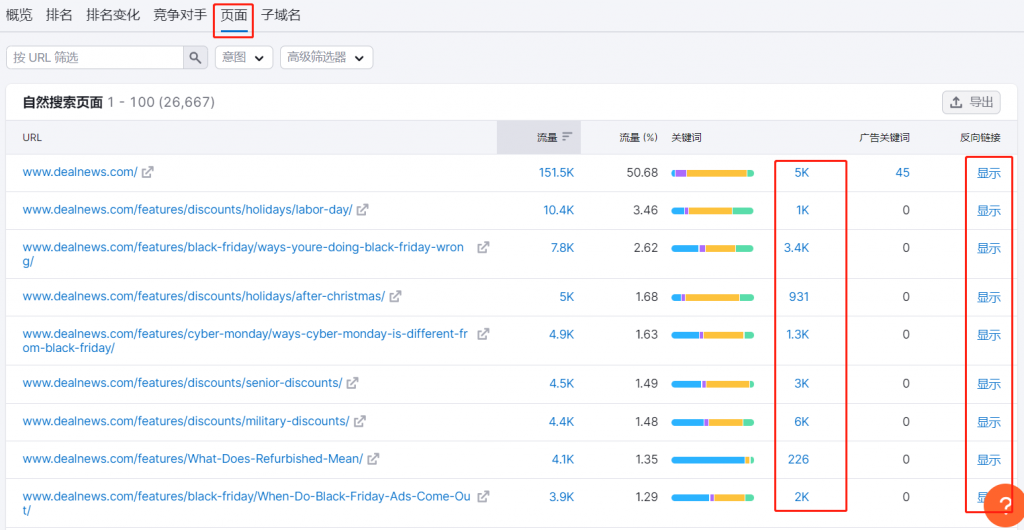Click traffic value 4.9K
The height and width of the screenshot is (530, 1024).
click(562, 334)
